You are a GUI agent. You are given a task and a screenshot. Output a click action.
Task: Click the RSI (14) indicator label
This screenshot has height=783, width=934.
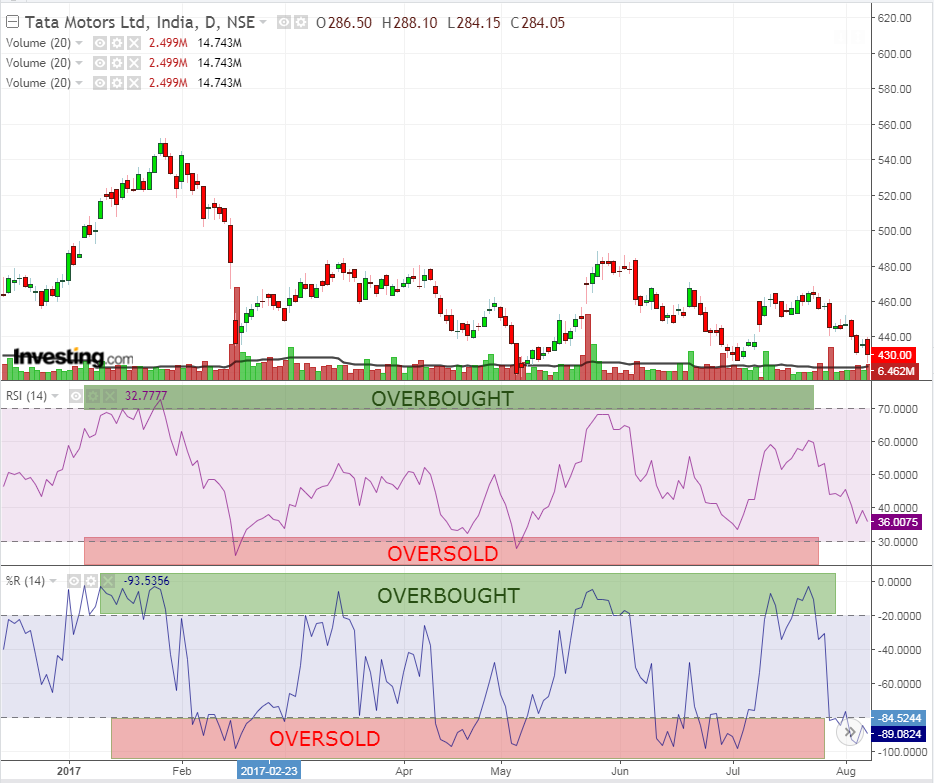[x=26, y=396]
